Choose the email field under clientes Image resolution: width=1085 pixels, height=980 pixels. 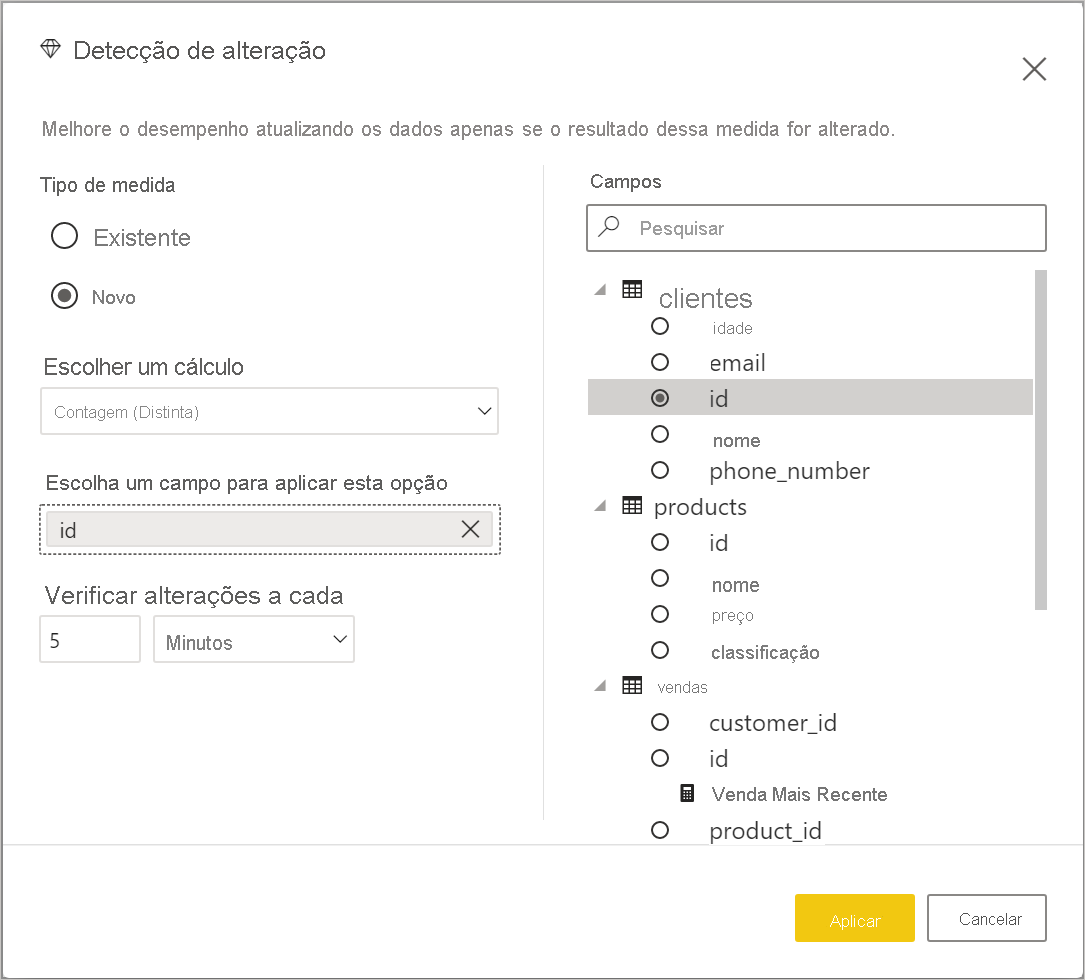660,362
